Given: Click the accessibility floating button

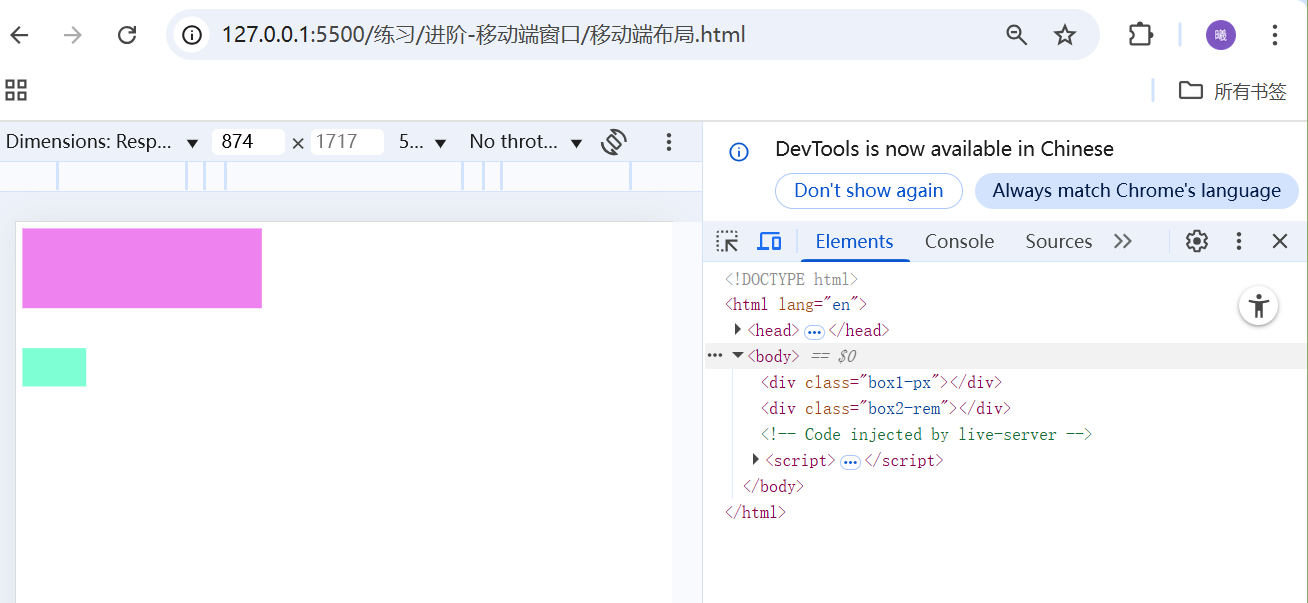Looking at the screenshot, I should (x=1259, y=305).
